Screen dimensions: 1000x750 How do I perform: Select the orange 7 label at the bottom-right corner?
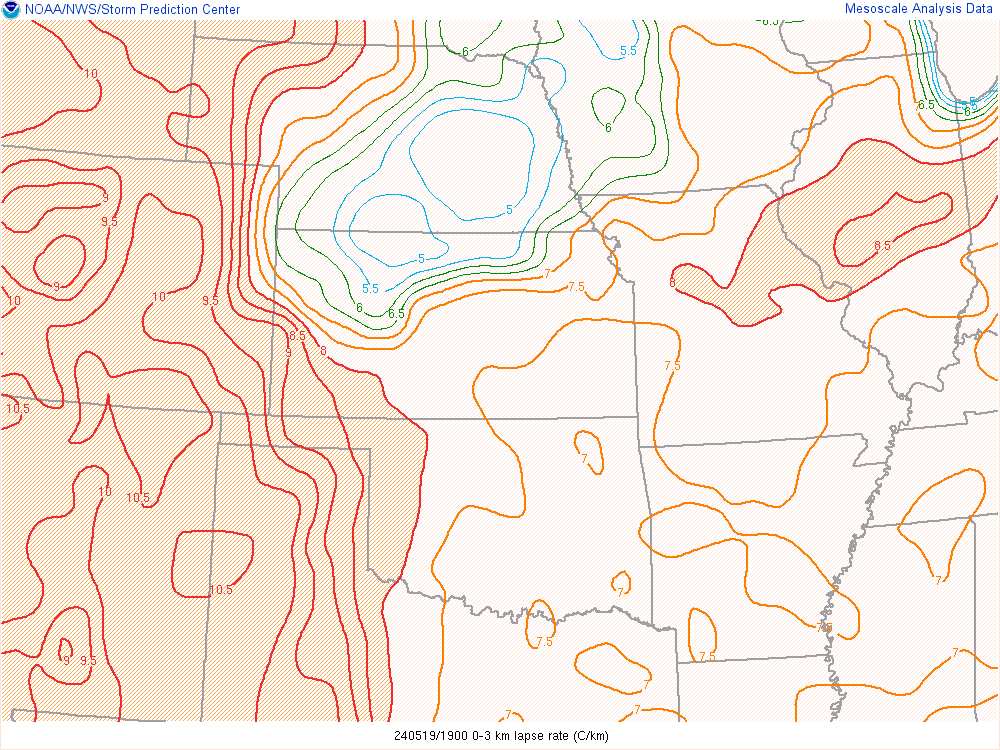955,652
